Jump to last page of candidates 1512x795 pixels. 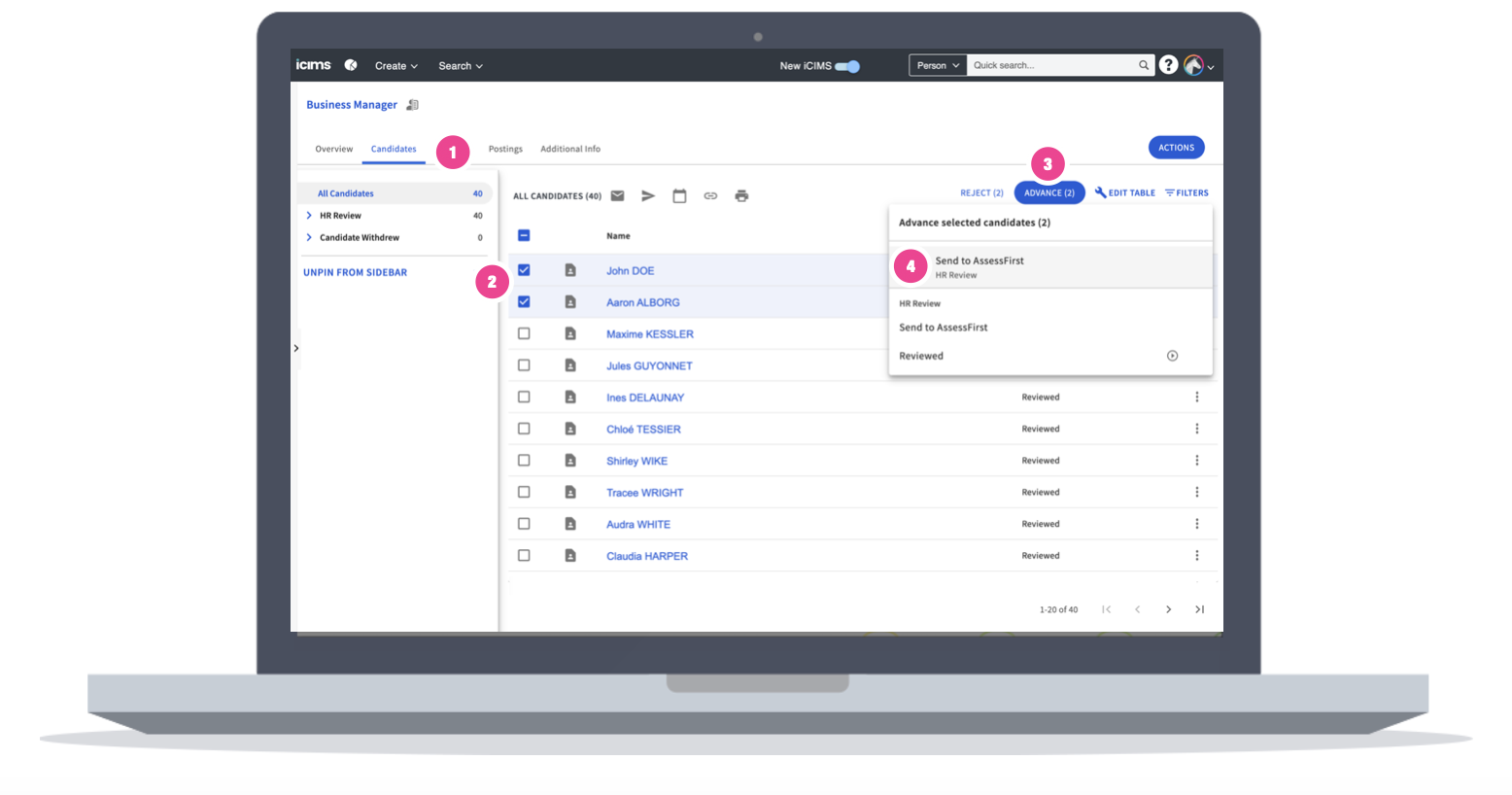pyautogui.click(x=1199, y=609)
